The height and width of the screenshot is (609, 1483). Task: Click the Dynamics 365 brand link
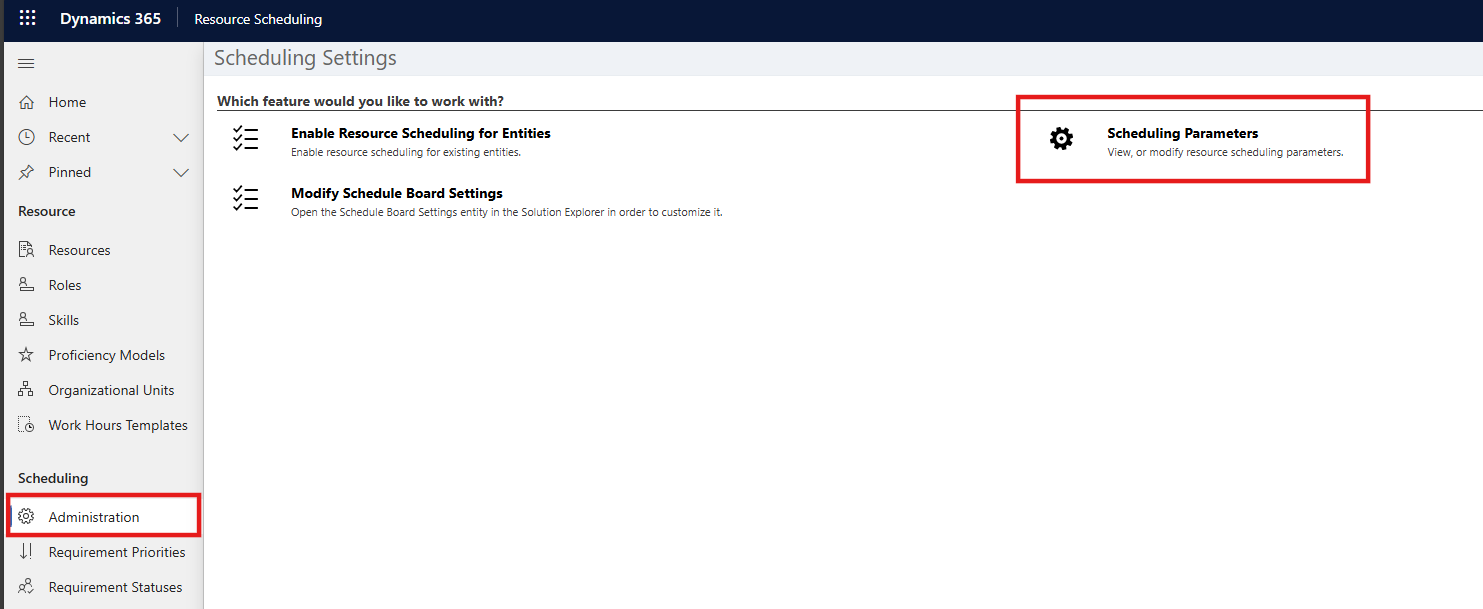[x=110, y=19]
